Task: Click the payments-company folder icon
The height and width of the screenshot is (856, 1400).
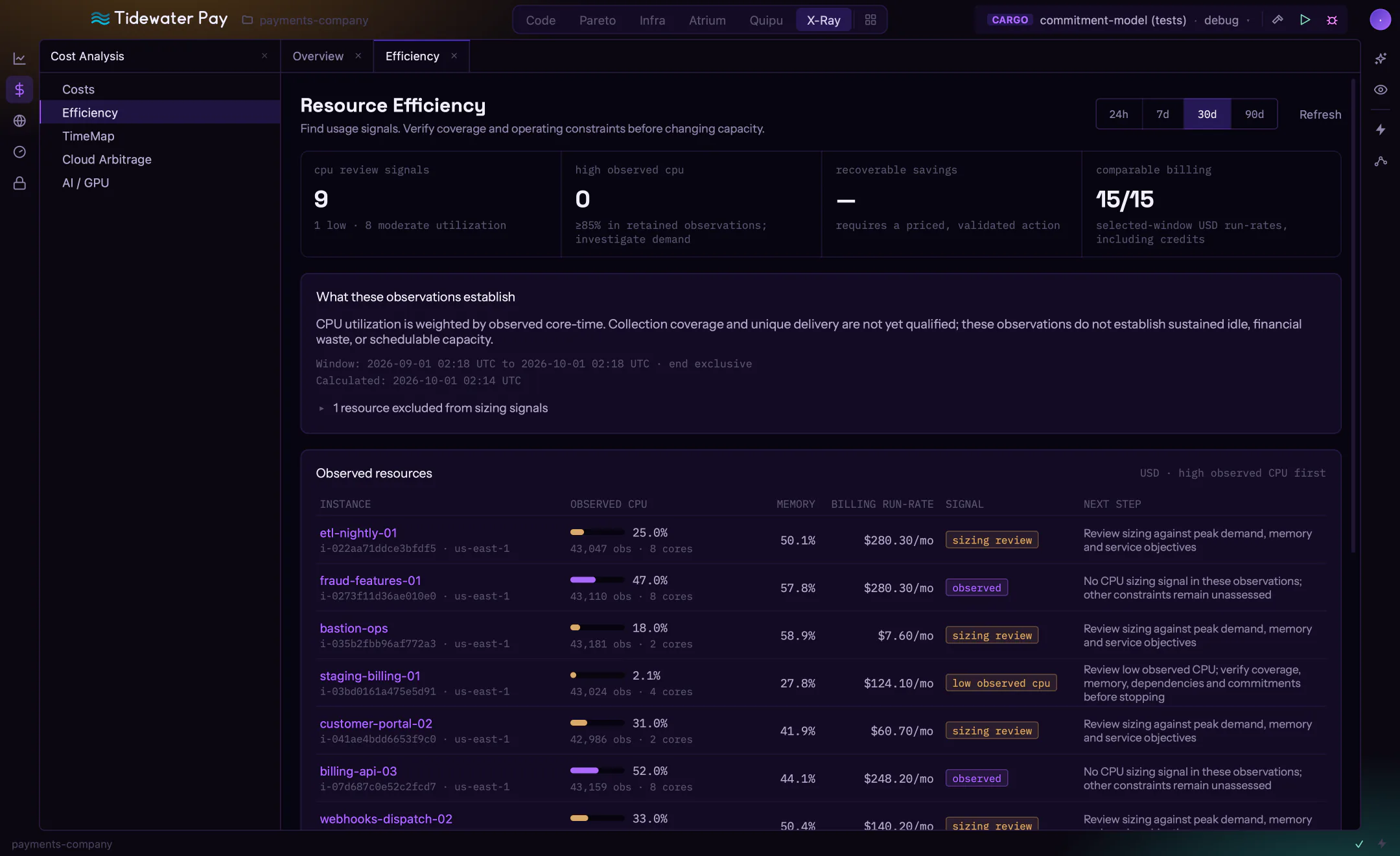Action: click(x=247, y=20)
